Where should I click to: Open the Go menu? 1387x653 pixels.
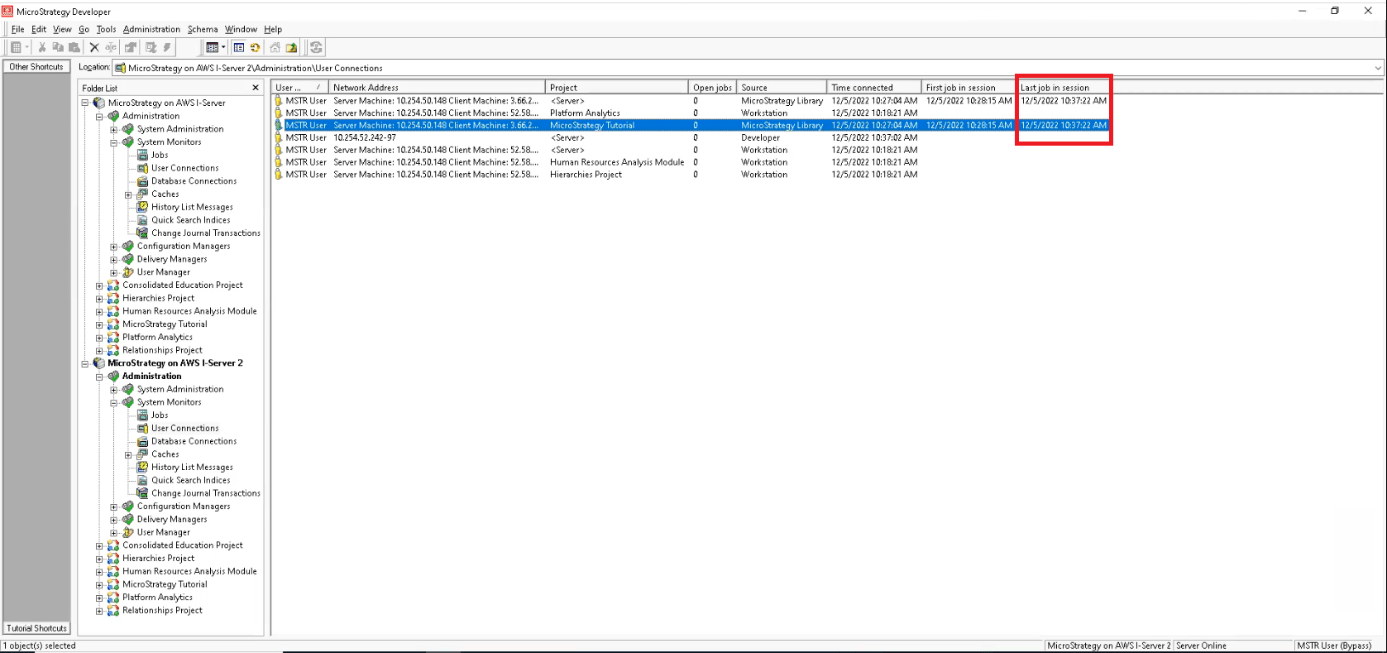click(x=84, y=29)
